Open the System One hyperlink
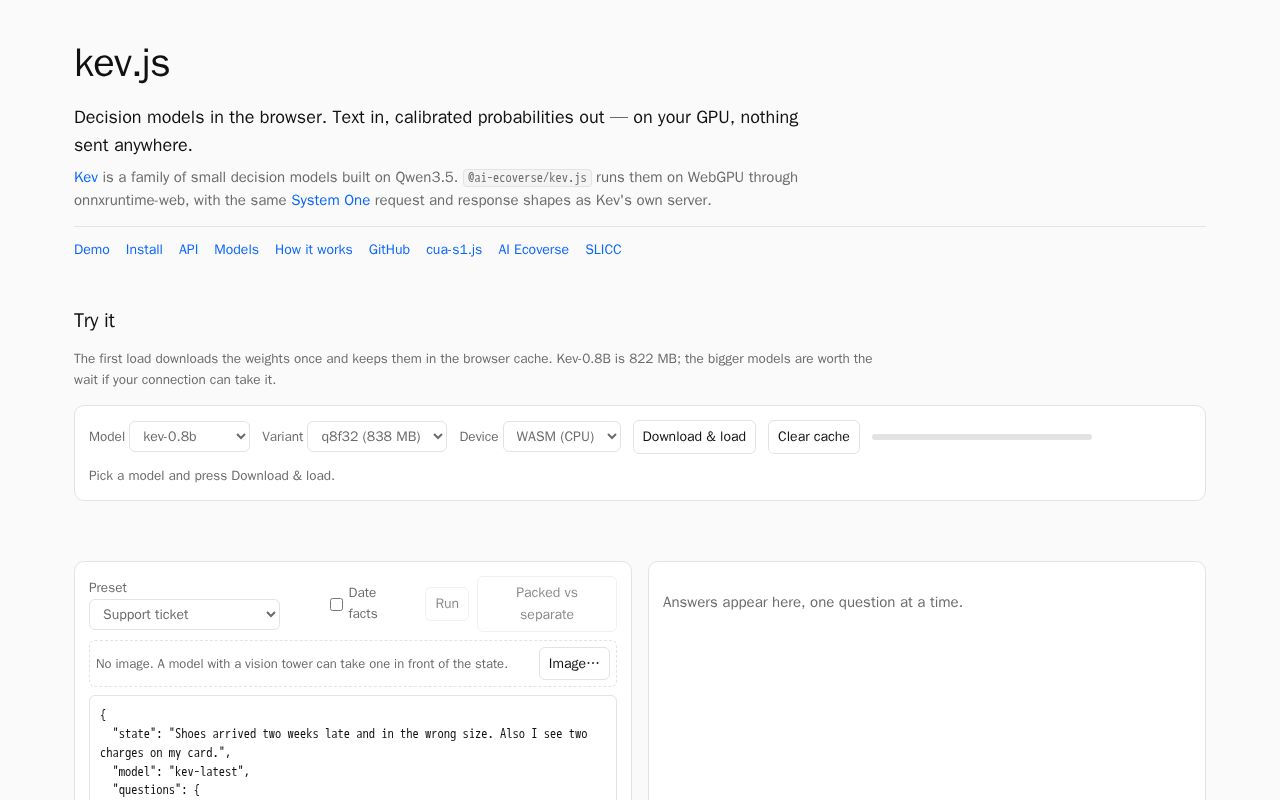This screenshot has height=800, width=1280. coord(330,200)
